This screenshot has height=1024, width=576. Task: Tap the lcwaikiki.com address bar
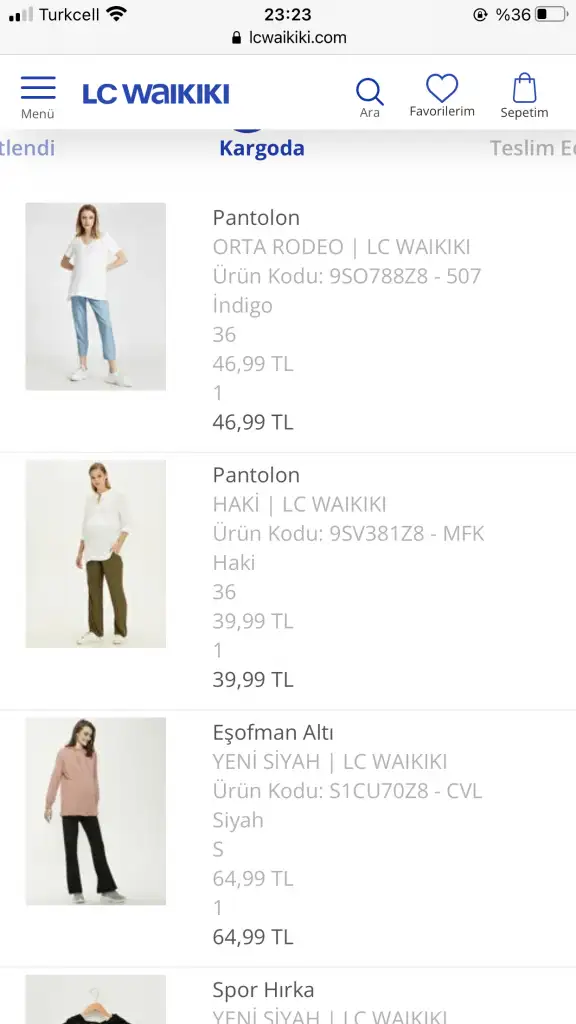click(x=289, y=38)
